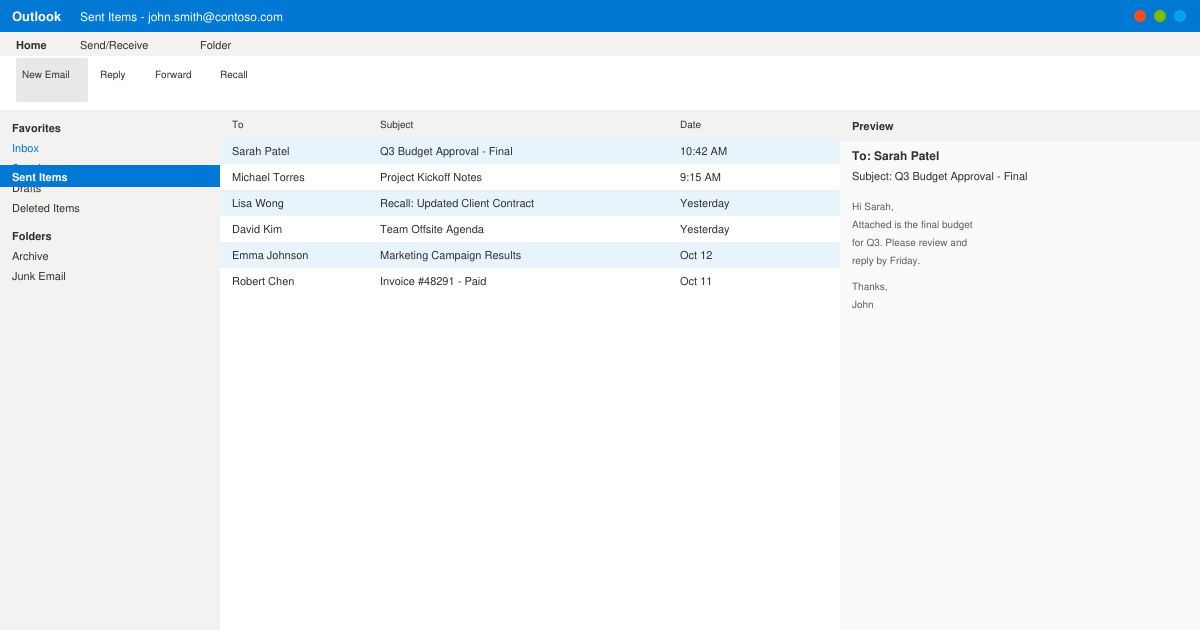1200x630 pixels.
Task: Sort by the To column header
Action: coord(238,125)
